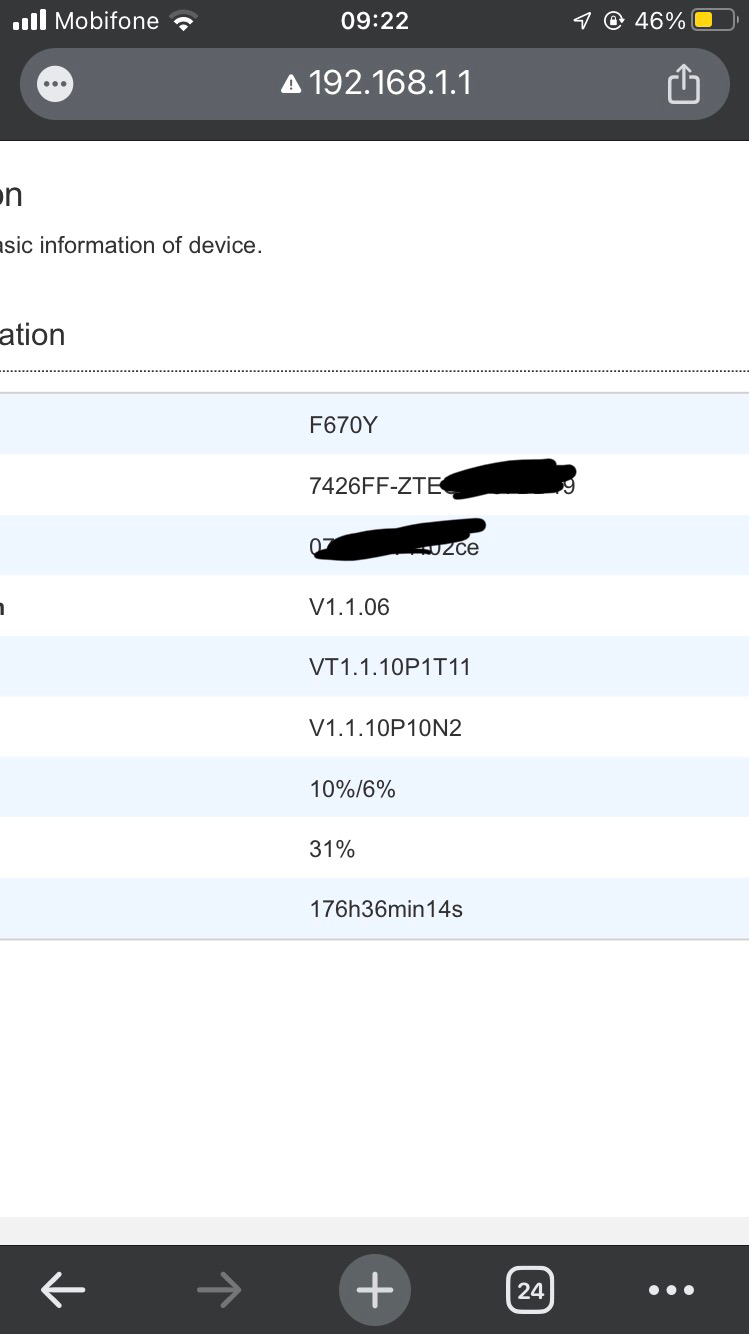Open the tab switcher showing 24 tabs
The width and height of the screenshot is (749, 1334).
pos(530,1290)
